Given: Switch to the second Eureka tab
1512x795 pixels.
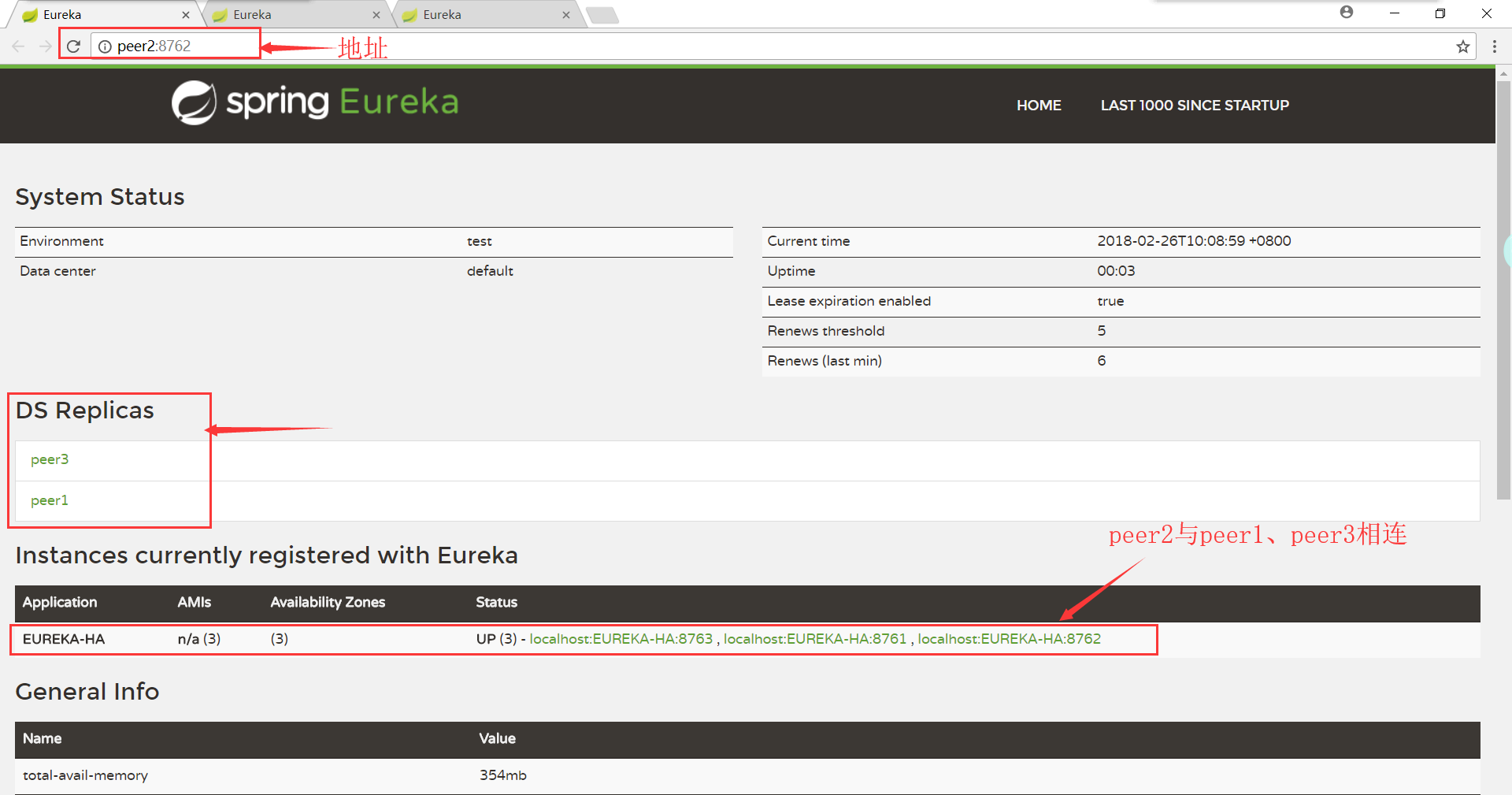Looking at the screenshot, I should click(x=295, y=15).
